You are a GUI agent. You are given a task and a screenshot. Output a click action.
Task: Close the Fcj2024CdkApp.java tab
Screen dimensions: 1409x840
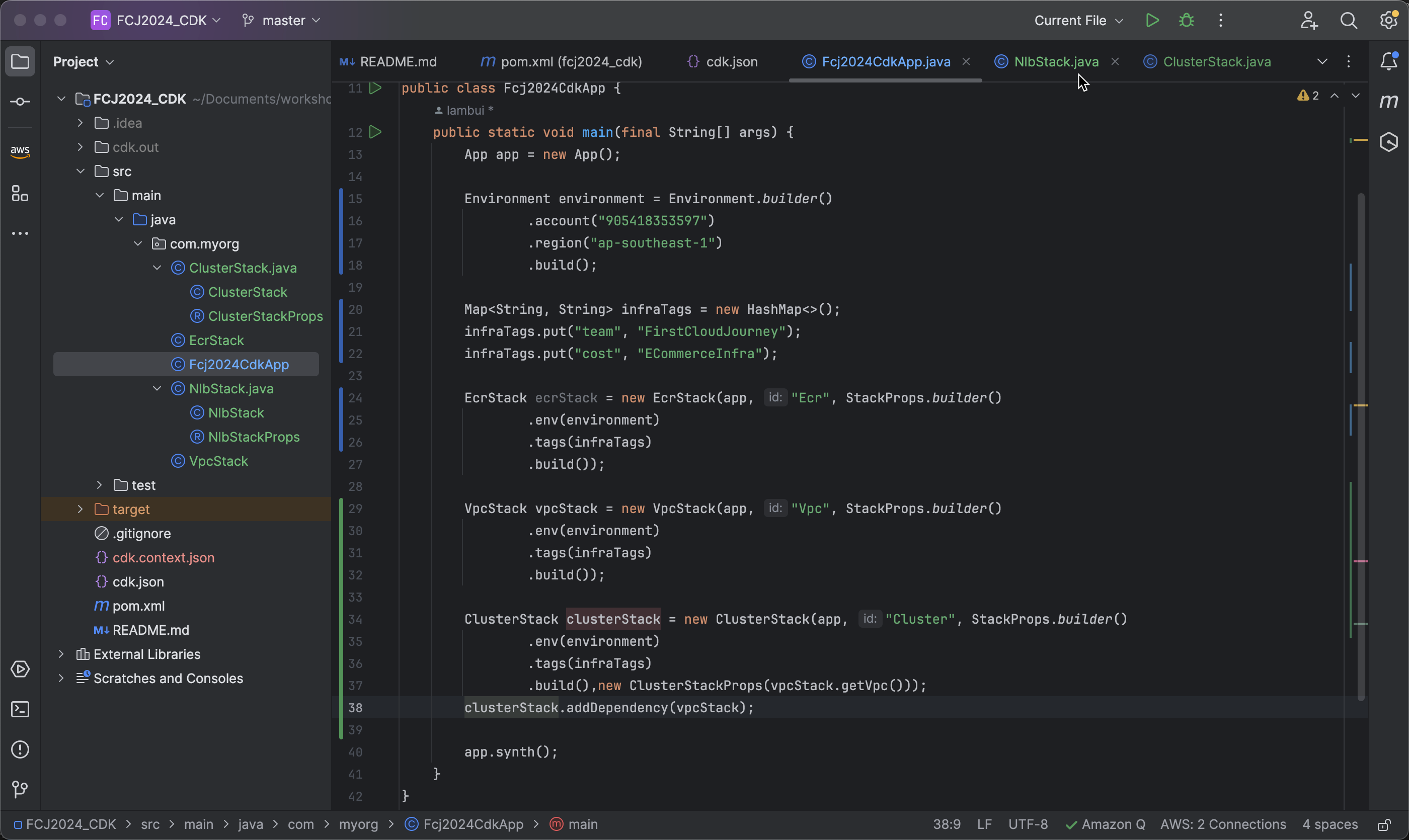[x=966, y=61]
